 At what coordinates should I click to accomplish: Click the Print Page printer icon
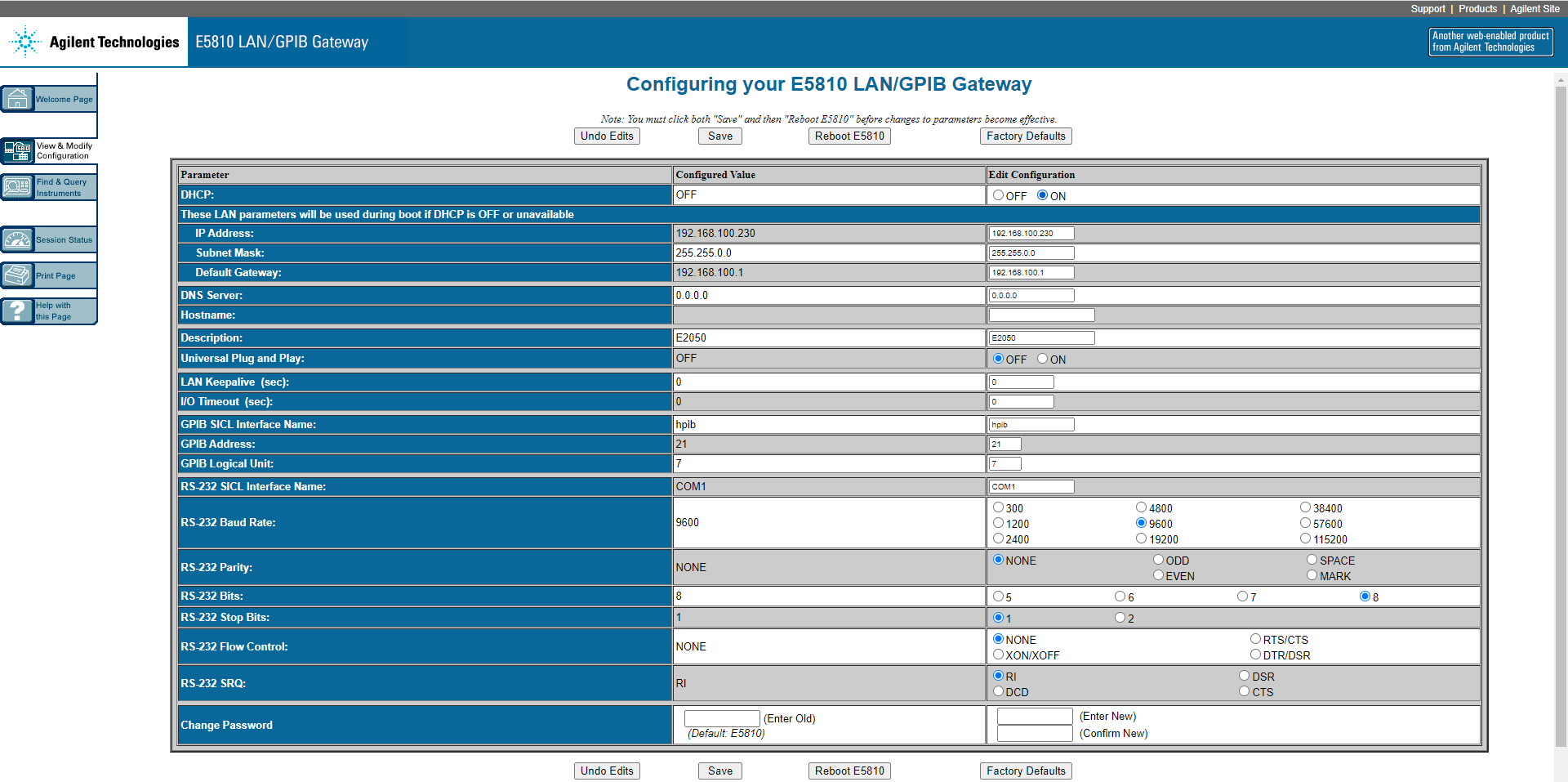[x=17, y=275]
